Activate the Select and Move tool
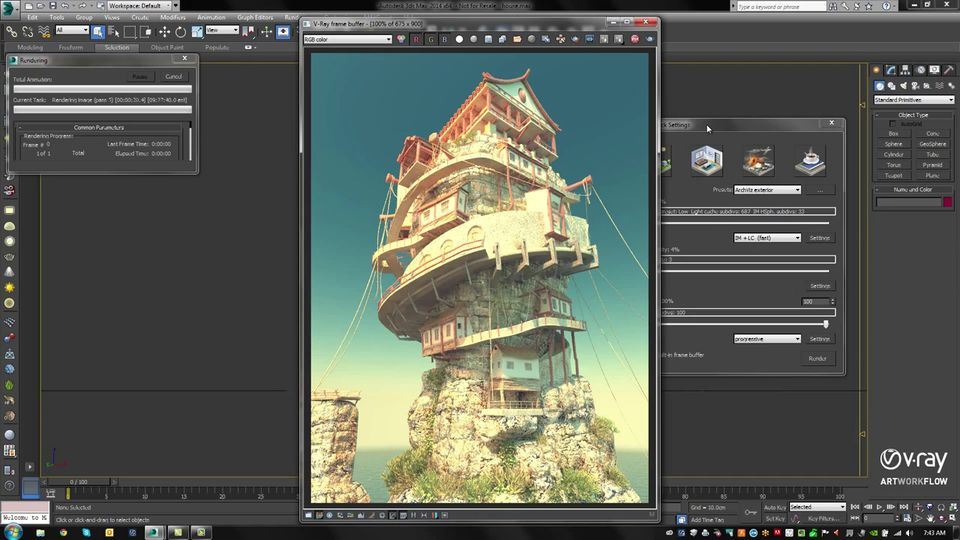960x540 pixels. [x=164, y=31]
